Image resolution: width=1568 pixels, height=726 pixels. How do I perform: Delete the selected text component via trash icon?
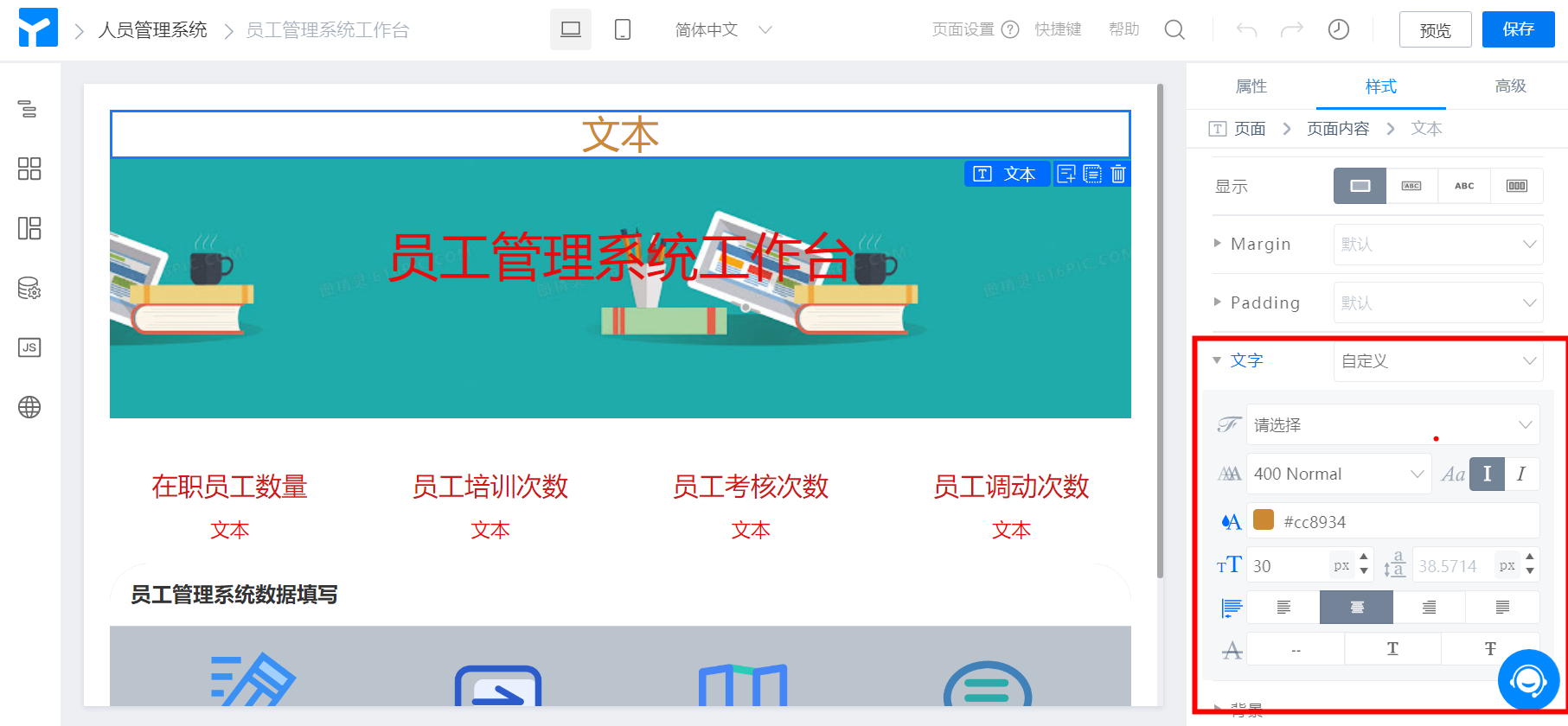[1118, 175]
